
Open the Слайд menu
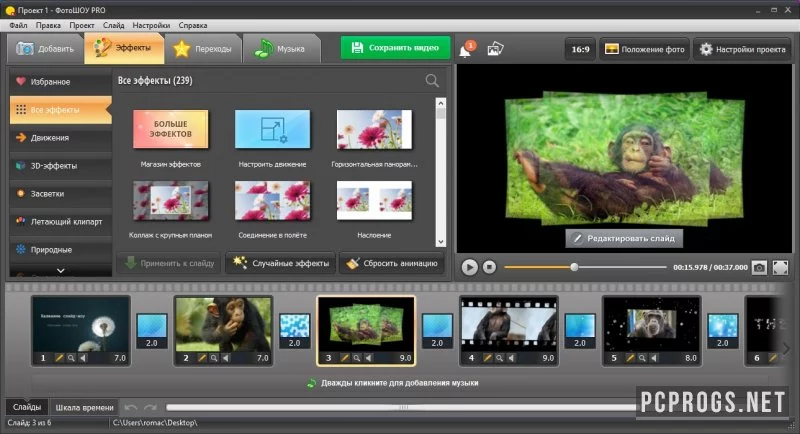113,25
